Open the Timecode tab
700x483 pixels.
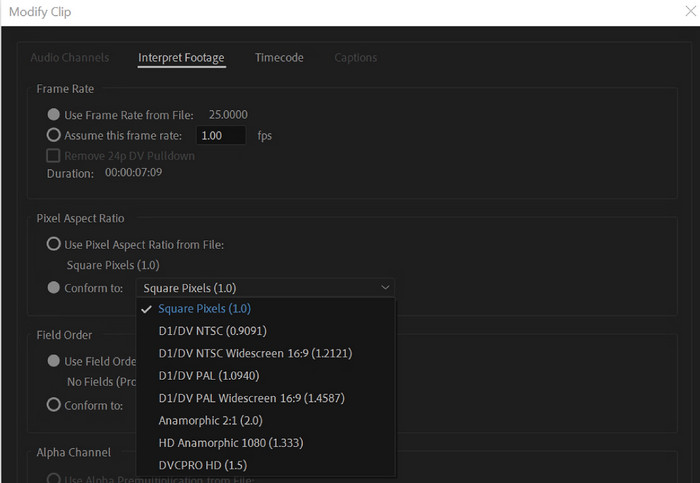point(279,58)
